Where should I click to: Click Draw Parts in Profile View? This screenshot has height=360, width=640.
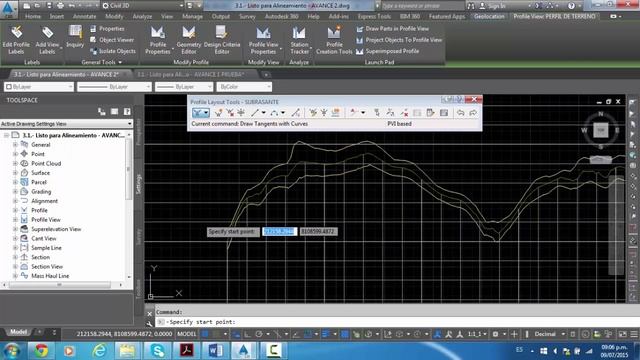click(x=393, y=29)
